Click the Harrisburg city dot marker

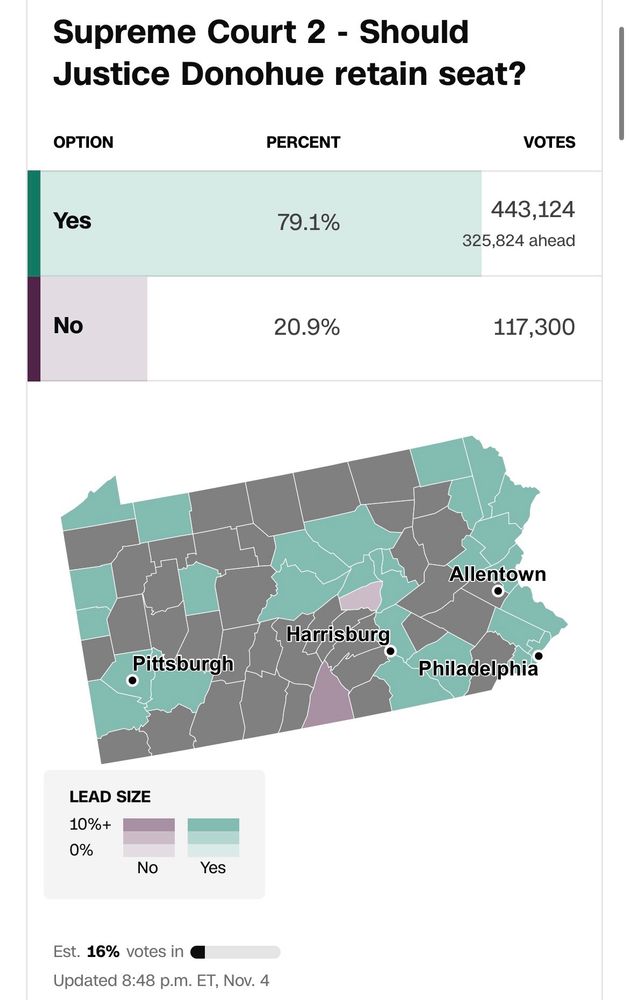(391, 651)
